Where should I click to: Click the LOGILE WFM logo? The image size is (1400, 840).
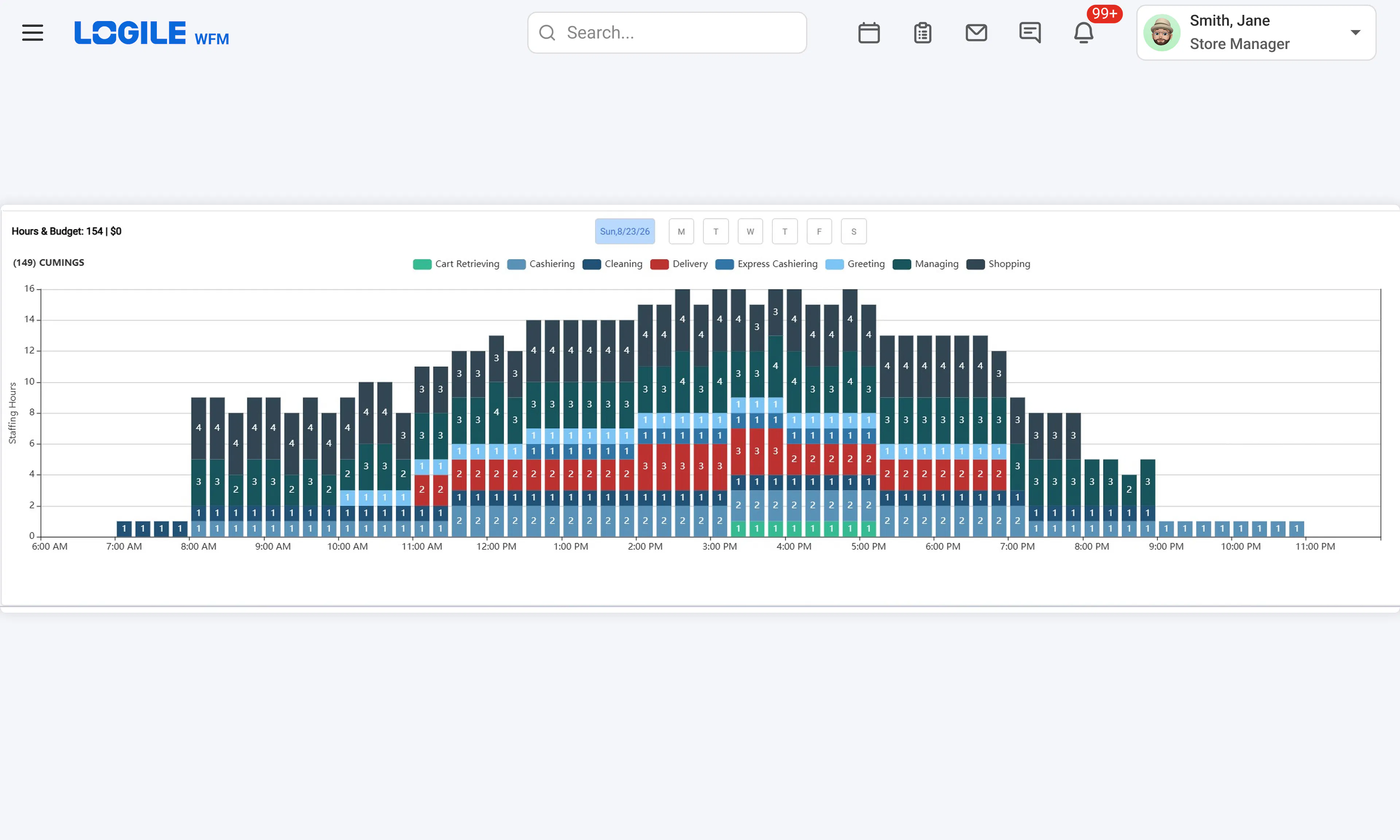point(152,33)
